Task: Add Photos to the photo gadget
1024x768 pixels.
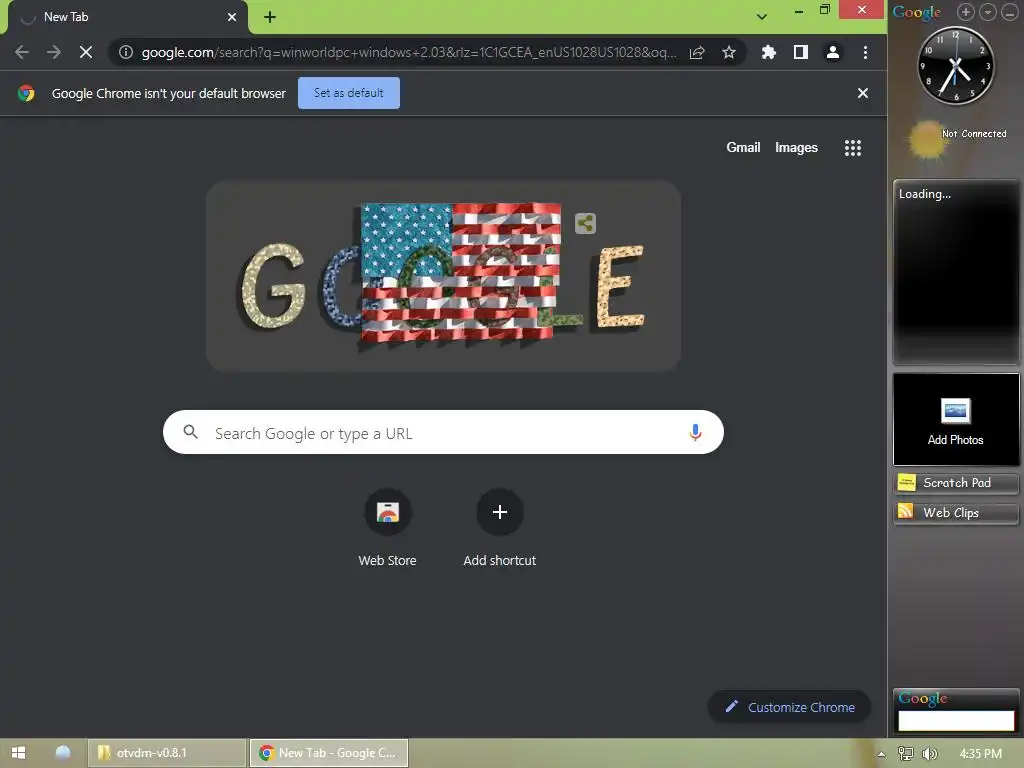Action: 955,420
